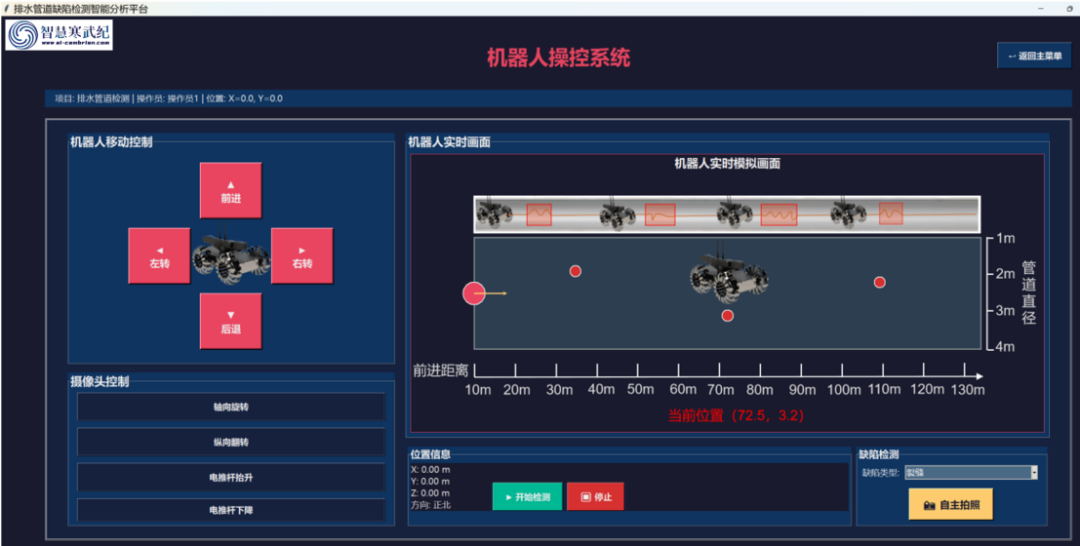Image resolution: width=1080 pixels, height=546 pixels.
Task: Click the 机器人操控系统 title
Action: tap(559, 57)
